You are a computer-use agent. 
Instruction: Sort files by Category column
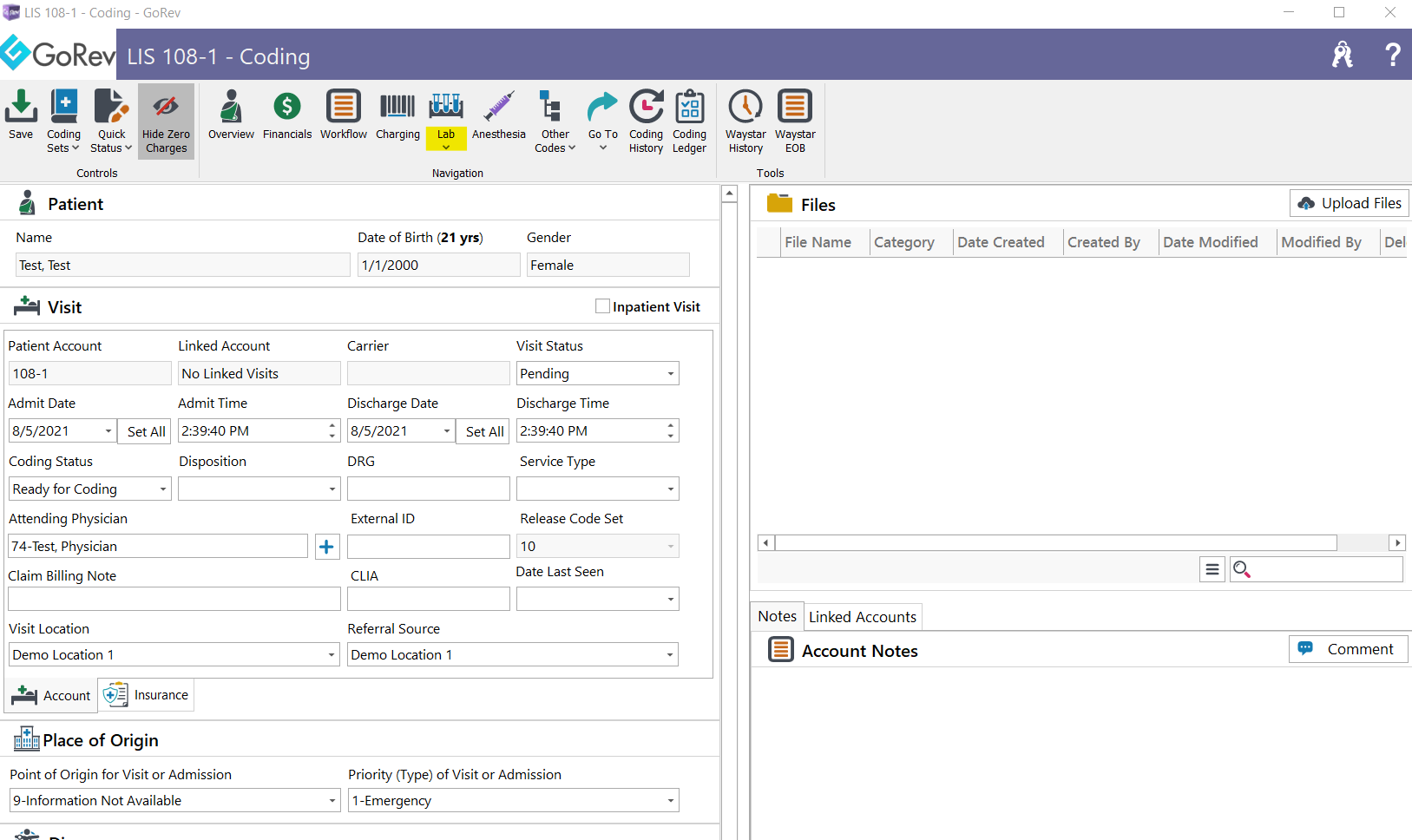pos(904,242)
